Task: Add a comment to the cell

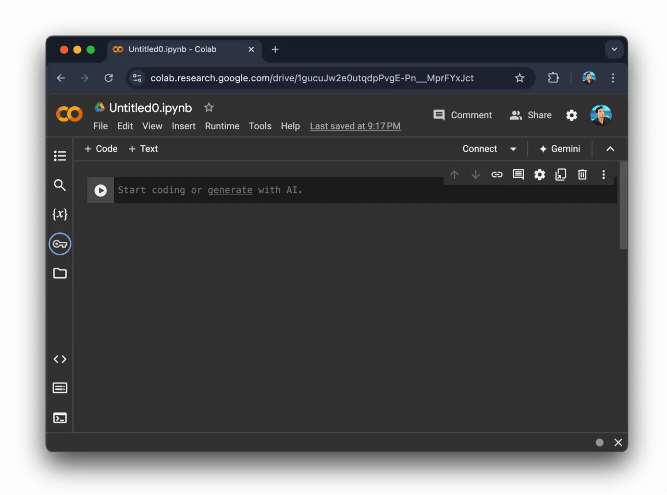Action: point(518,175)
